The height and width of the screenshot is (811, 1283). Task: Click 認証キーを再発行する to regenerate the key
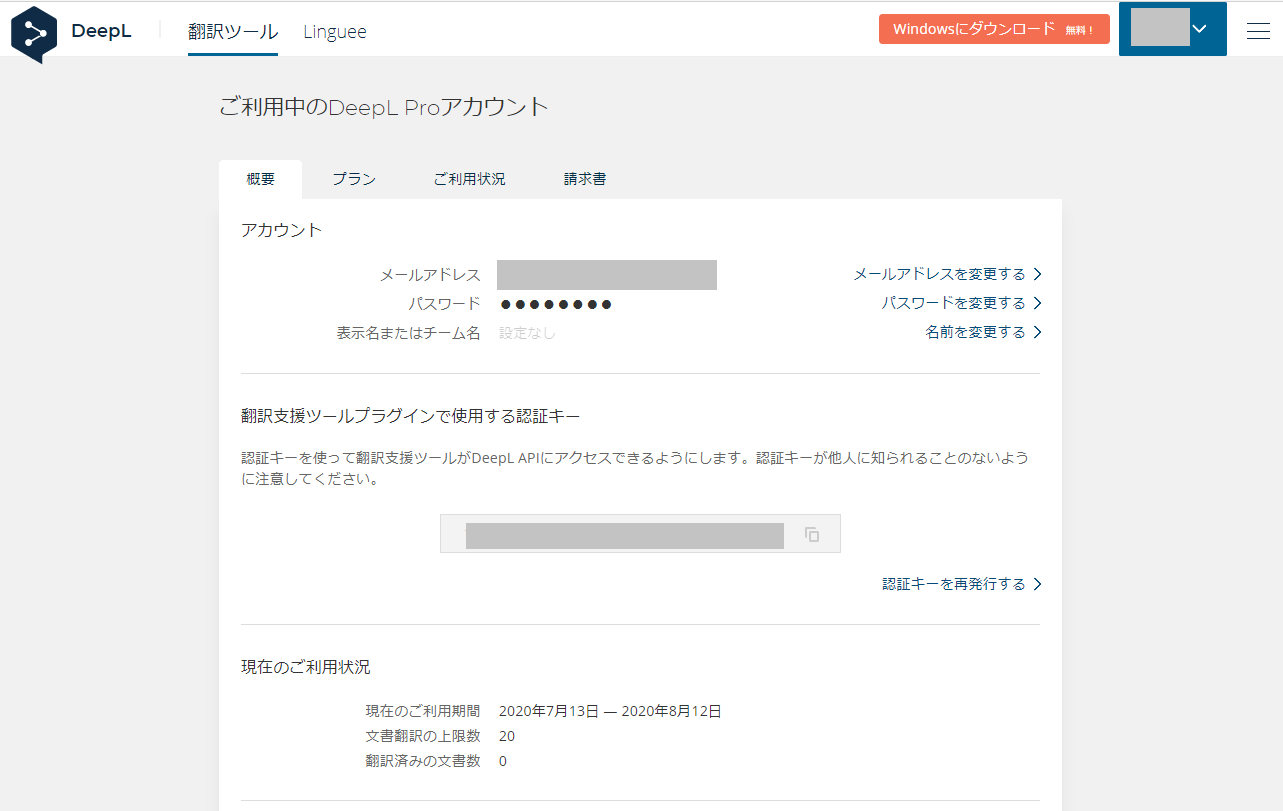click(x=952, y=583)
